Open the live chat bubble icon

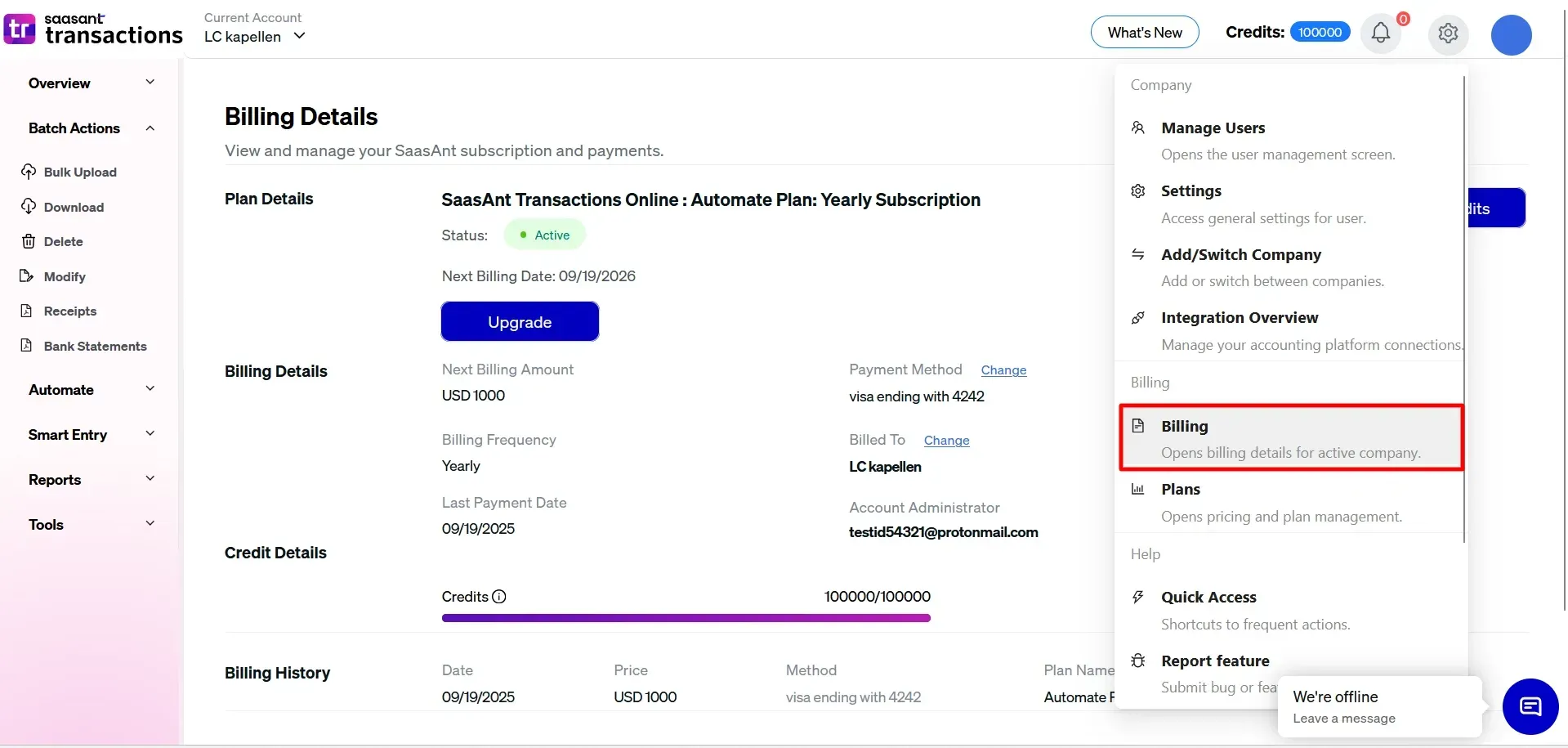1530,706
